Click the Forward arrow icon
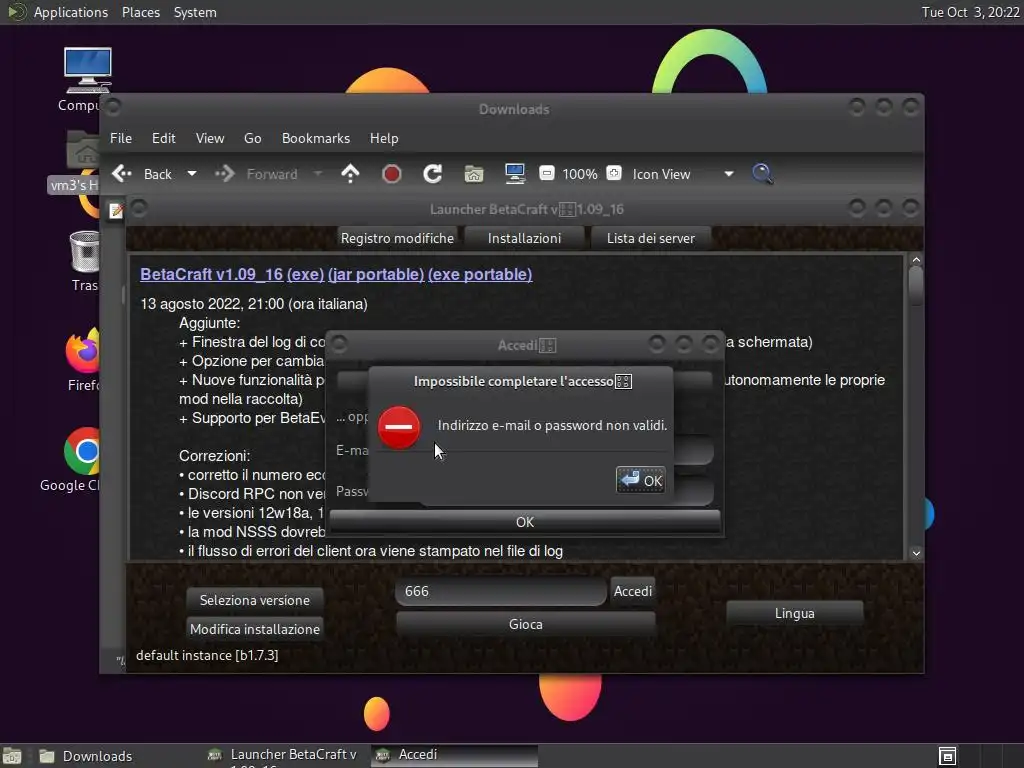The height and width of the screenshot is (768, 1024). [225, 174]
